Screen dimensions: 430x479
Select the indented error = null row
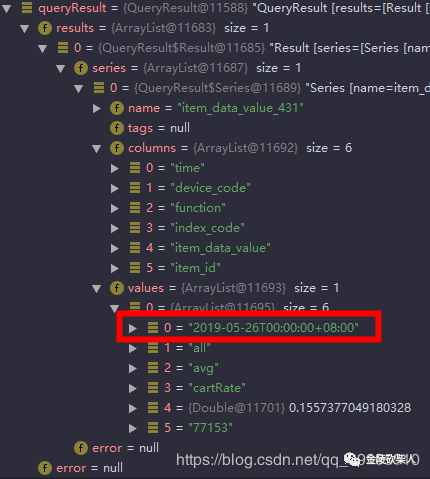click(x=116, y=448)
